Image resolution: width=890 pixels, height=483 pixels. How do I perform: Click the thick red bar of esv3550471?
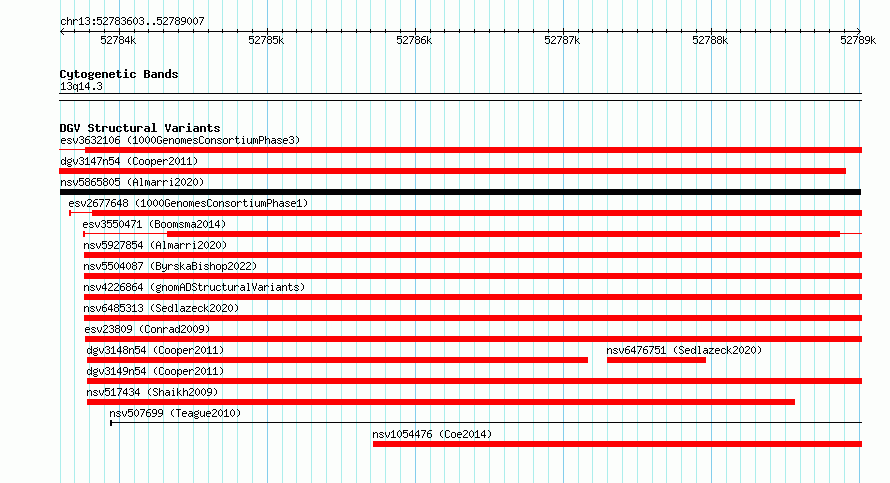coord(503,234)
